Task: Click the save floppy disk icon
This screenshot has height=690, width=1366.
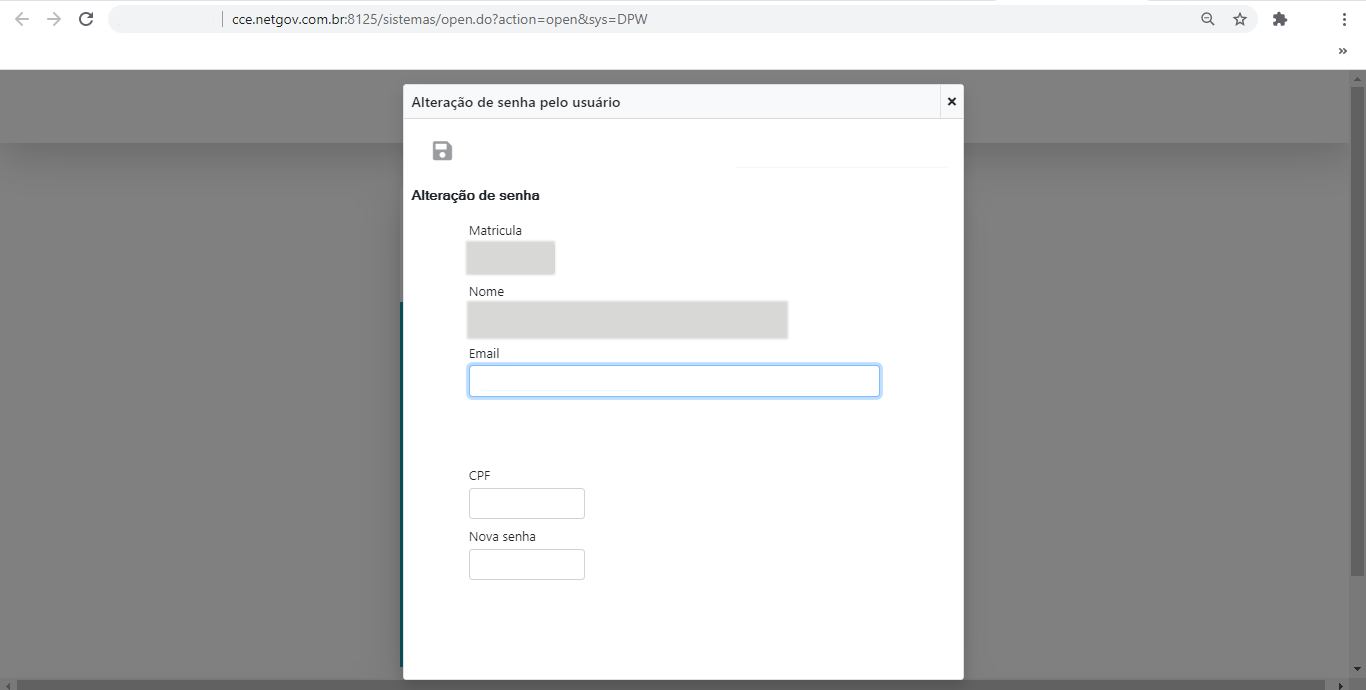Action: tap(442, 151)
